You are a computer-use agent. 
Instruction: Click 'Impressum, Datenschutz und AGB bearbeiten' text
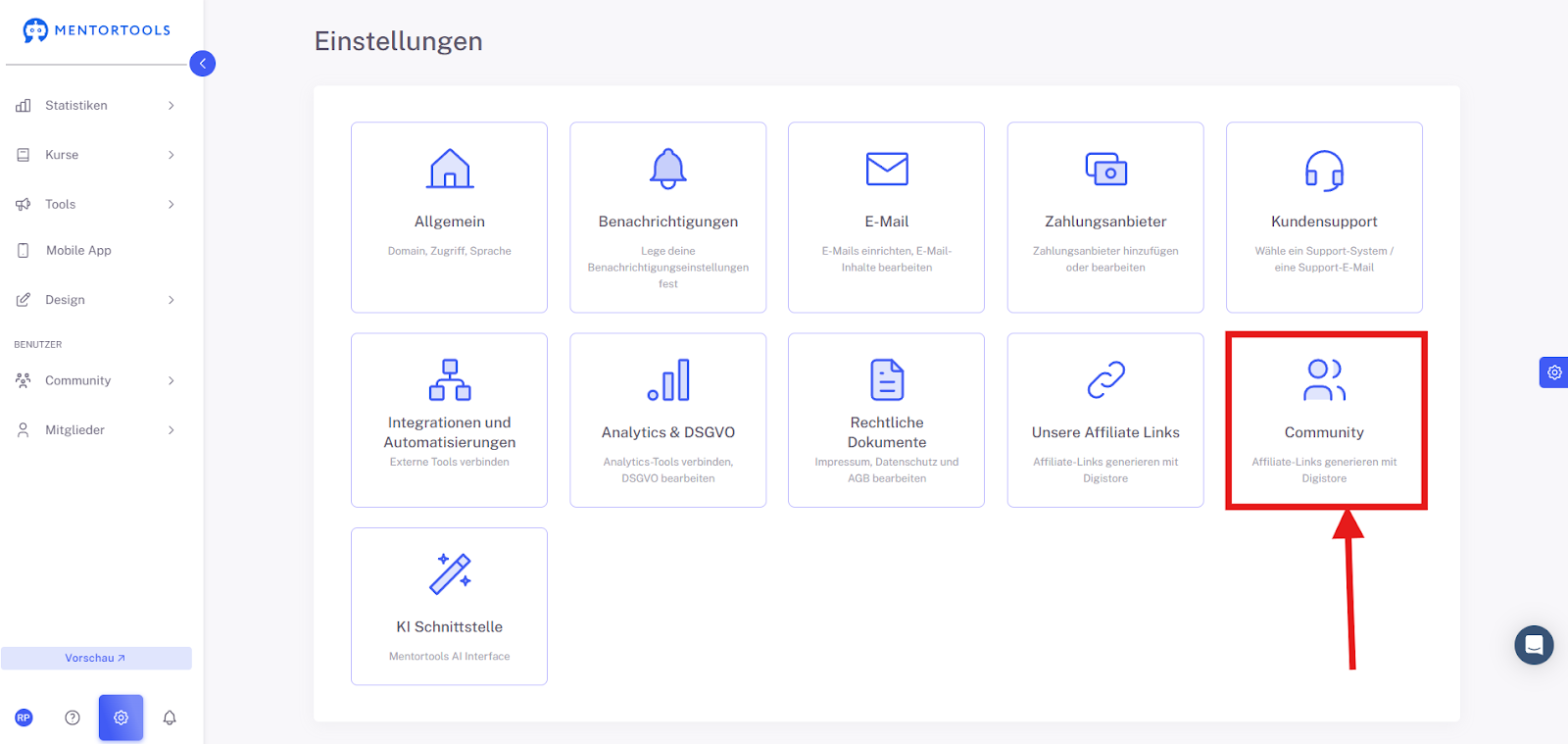(x=887, y=471)
